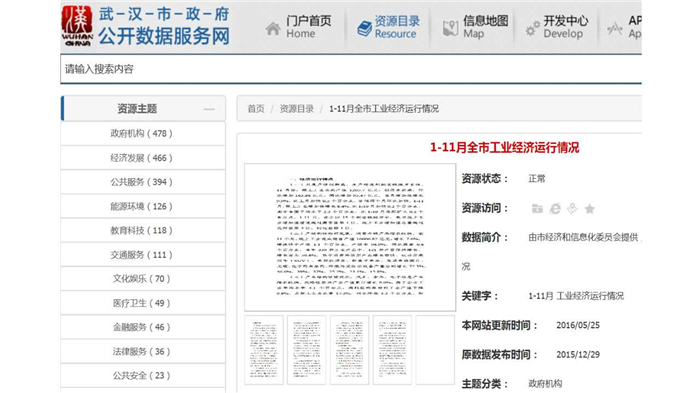Click the red Wuhan China logo
The height and width of the screenshot is (393, 700).
click(77, 25)
